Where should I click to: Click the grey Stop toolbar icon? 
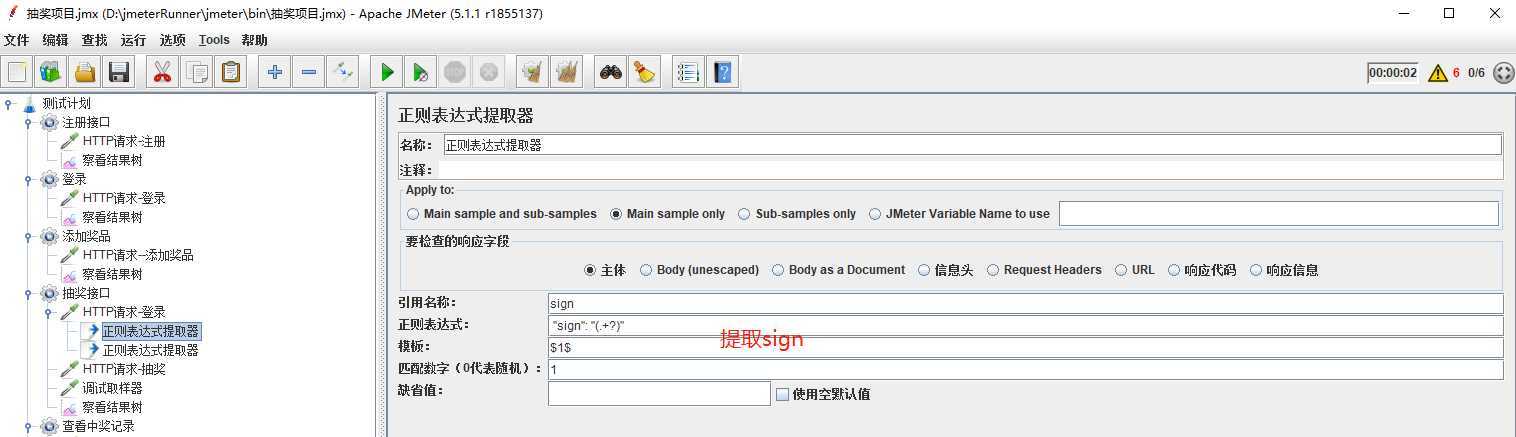455,72
